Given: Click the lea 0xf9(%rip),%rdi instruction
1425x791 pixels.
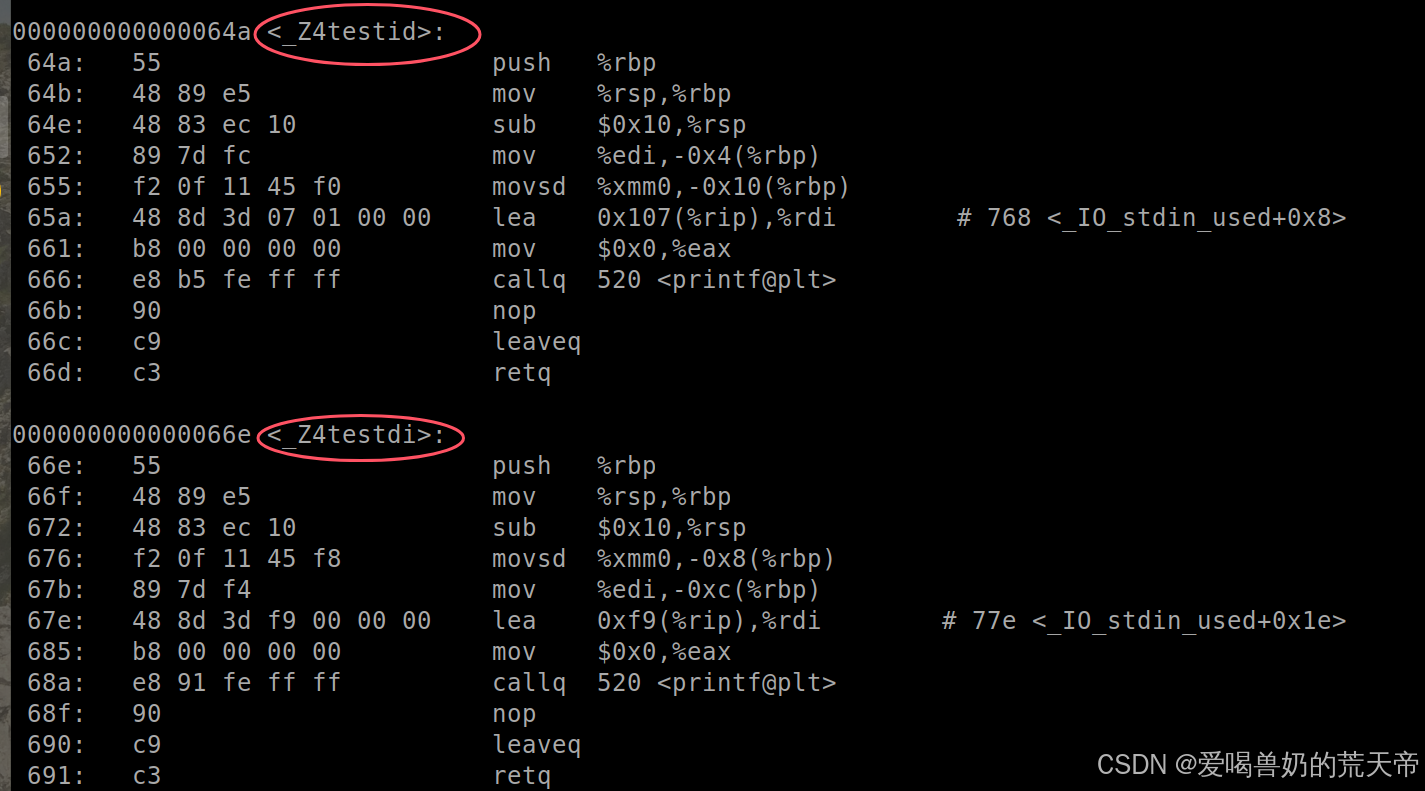Looking at the screenshot, I should [x=656, y=621].
